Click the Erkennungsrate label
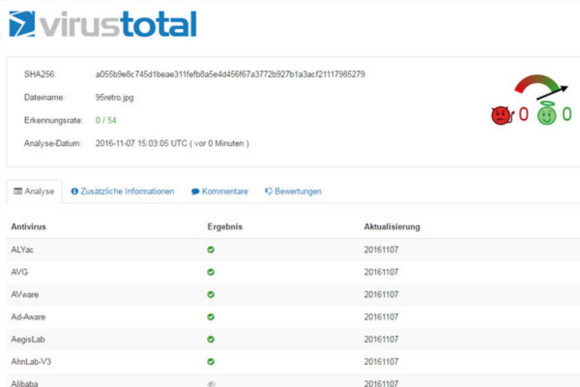The width and height of the screenshot is (580, 387). (53, 121)
